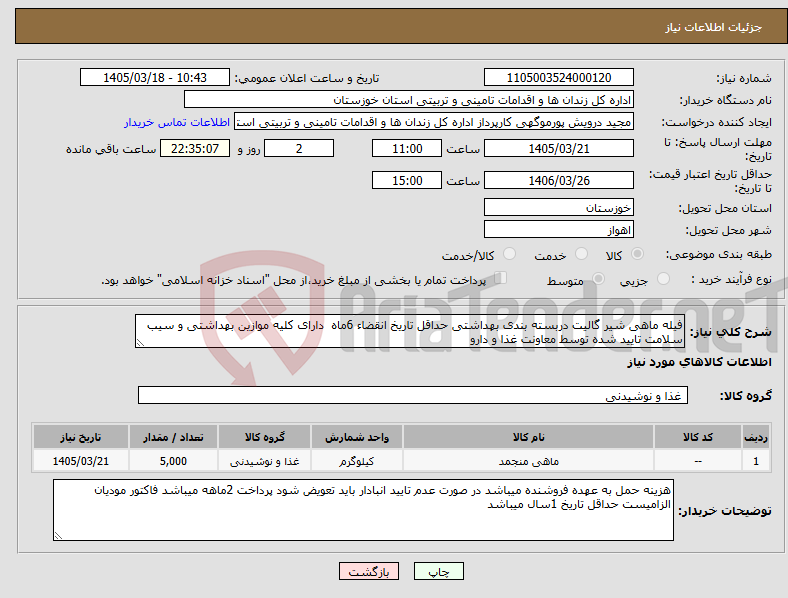Select the خدمت radio button
Image resolution: width=788 pixels, height=598 pixels.
pos(581,254)
